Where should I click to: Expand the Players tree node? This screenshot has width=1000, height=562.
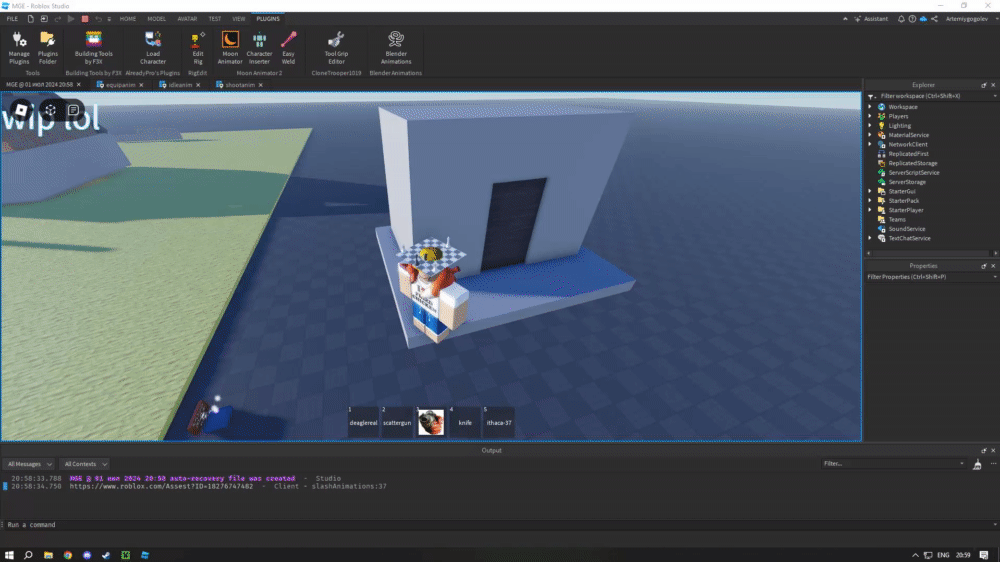click(870, 116)
